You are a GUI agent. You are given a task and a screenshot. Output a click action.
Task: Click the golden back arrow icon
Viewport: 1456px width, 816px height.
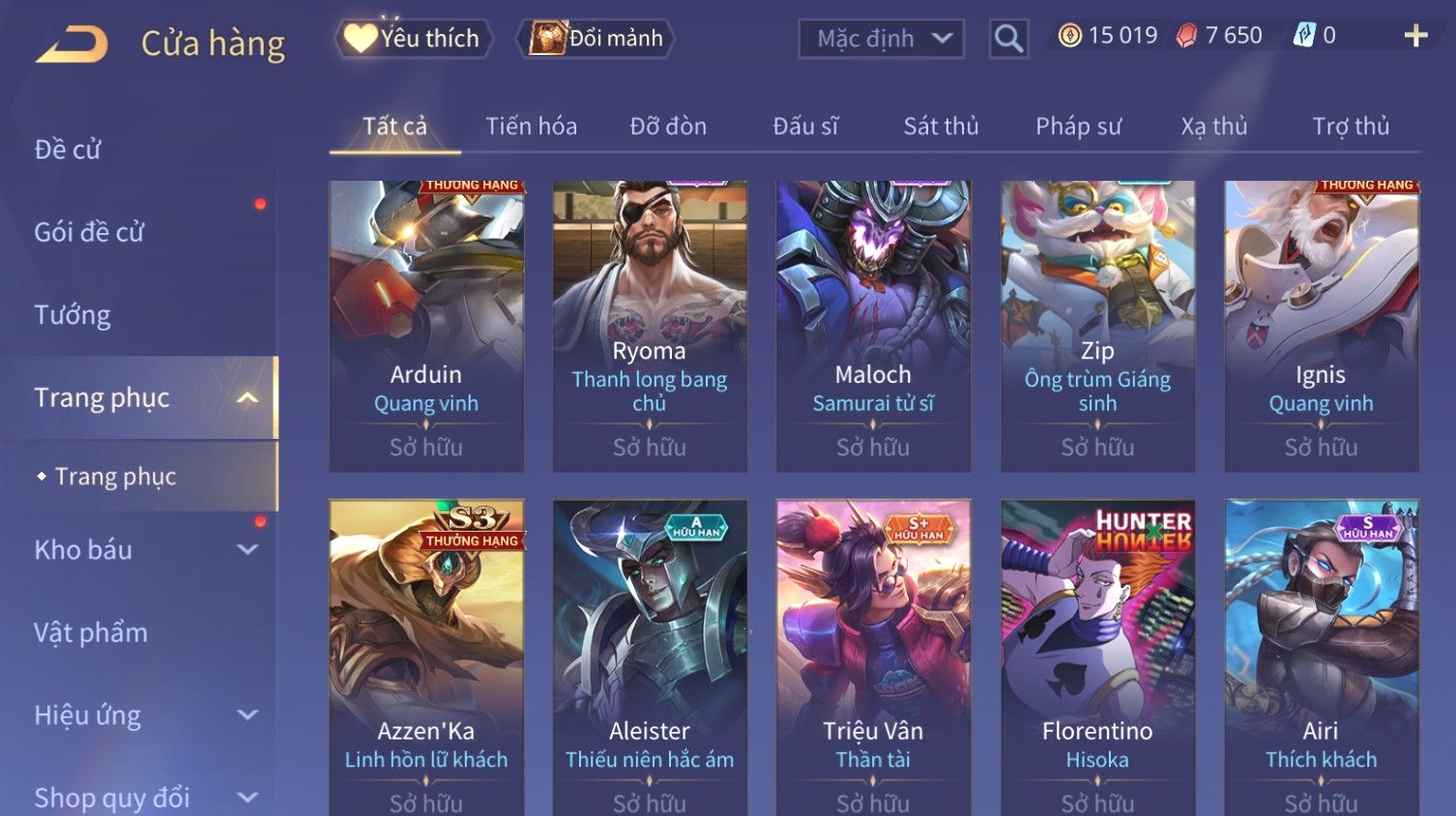point(72,44)
